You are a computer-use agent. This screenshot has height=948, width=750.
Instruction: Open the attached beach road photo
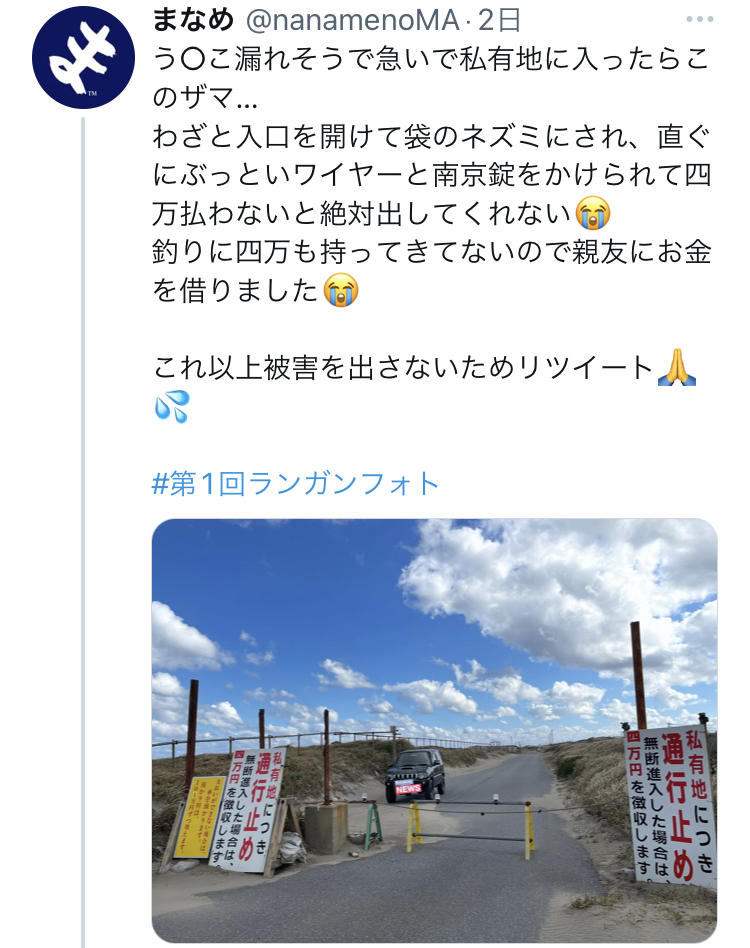click(434, 730)
